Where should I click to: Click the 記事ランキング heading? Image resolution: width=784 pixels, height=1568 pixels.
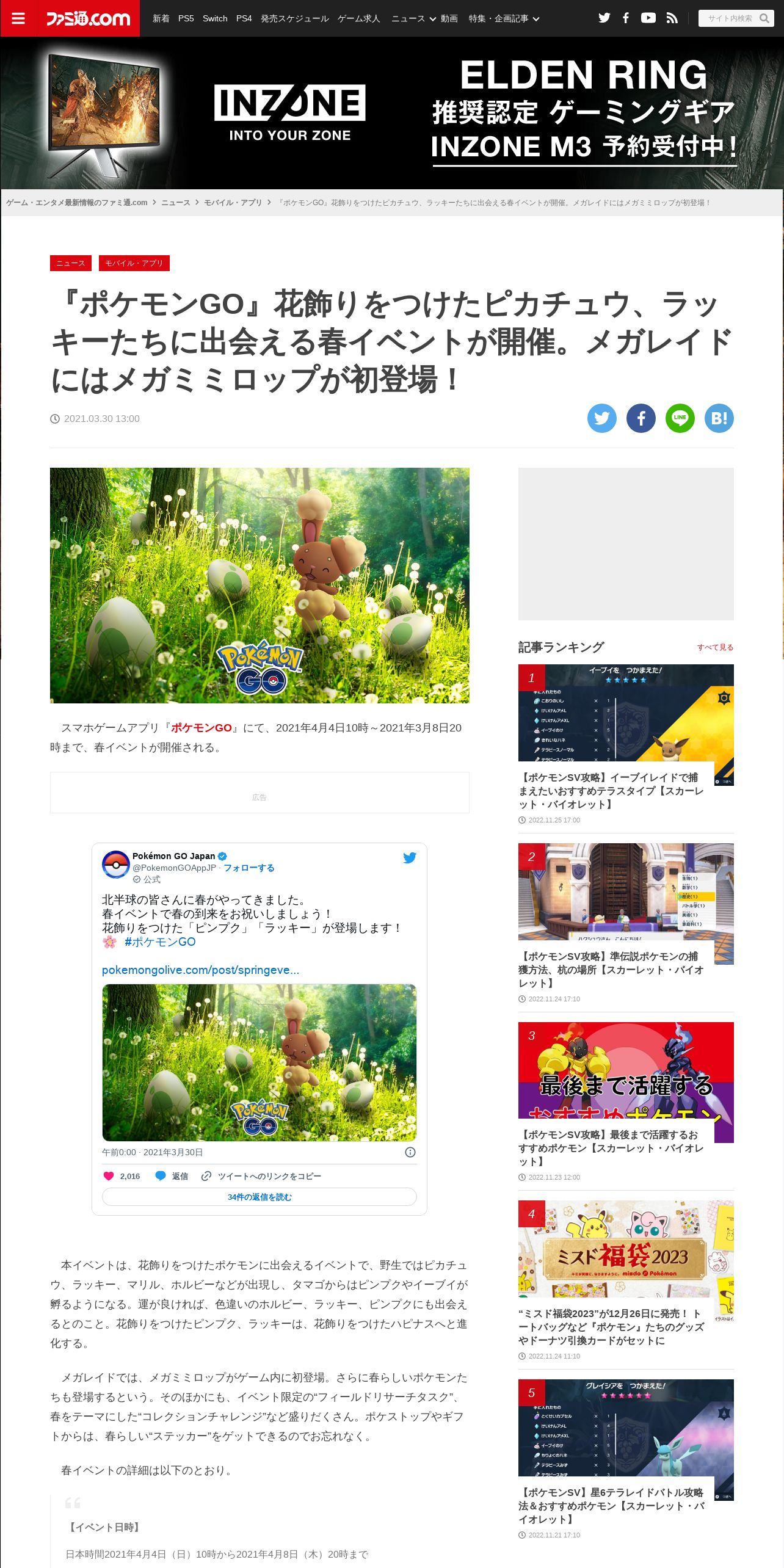[x=561, y=647]
